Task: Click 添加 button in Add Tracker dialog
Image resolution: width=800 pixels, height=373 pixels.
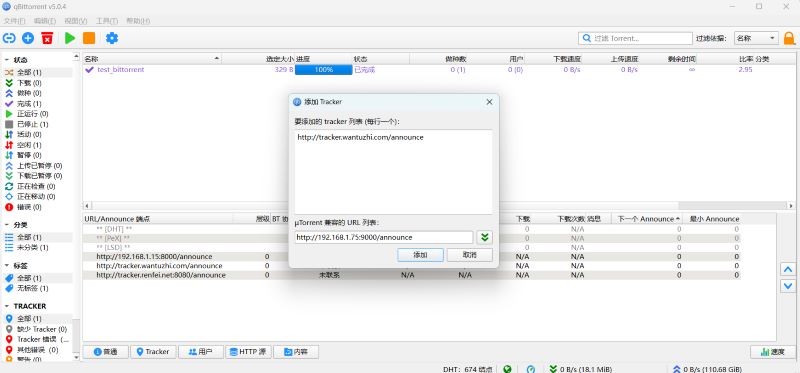Action: (x=420, y=255)
